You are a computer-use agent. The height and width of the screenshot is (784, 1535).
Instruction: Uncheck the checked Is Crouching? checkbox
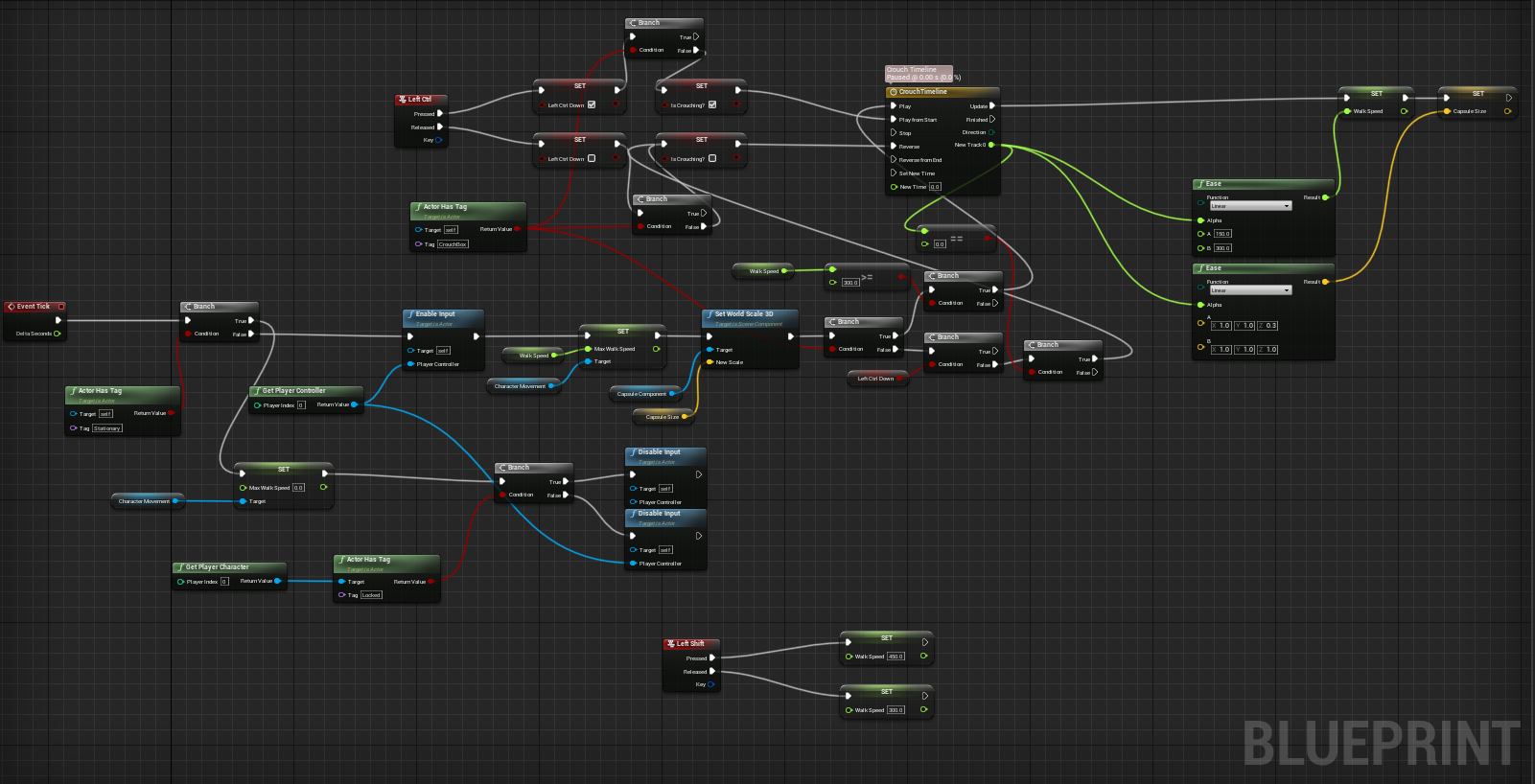[712, 105]
